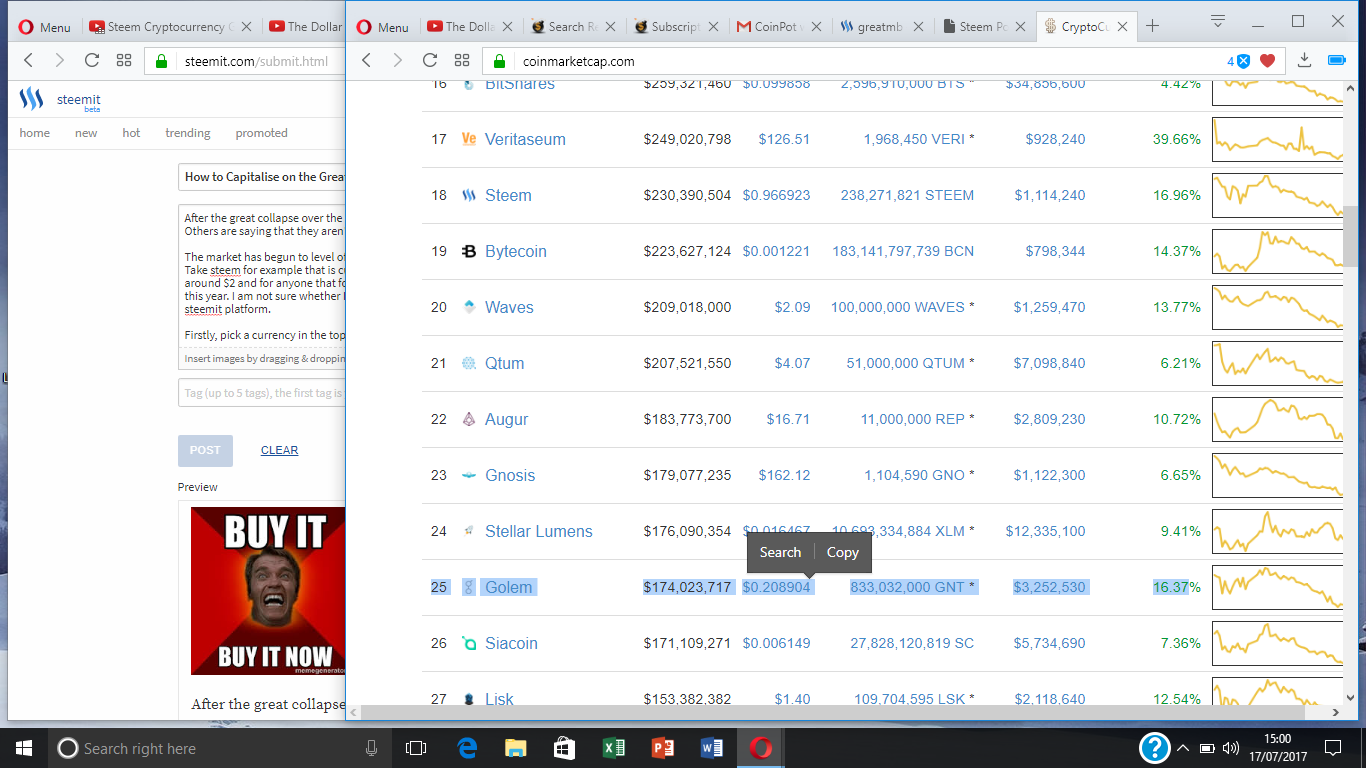Click the post title field 'How to Capitalise'
Viewport: 1366px width, 768px height.
(x=262, y=177)
